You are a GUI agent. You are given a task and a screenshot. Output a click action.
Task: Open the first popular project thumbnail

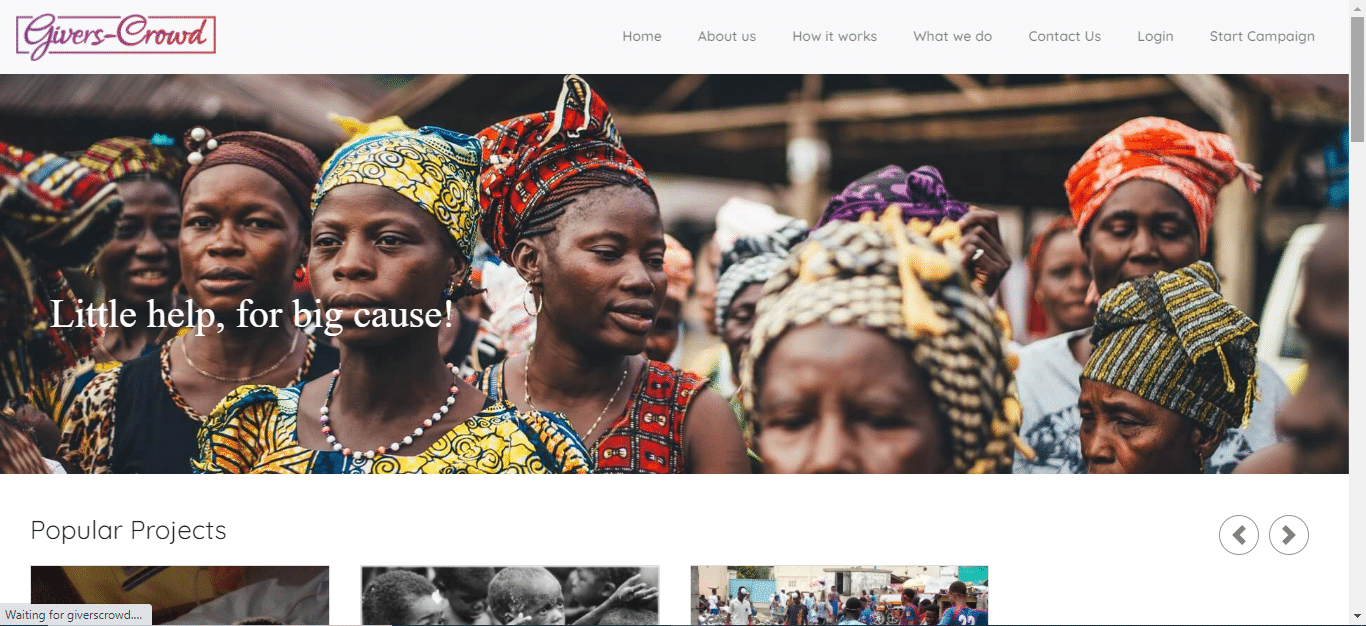180,596
